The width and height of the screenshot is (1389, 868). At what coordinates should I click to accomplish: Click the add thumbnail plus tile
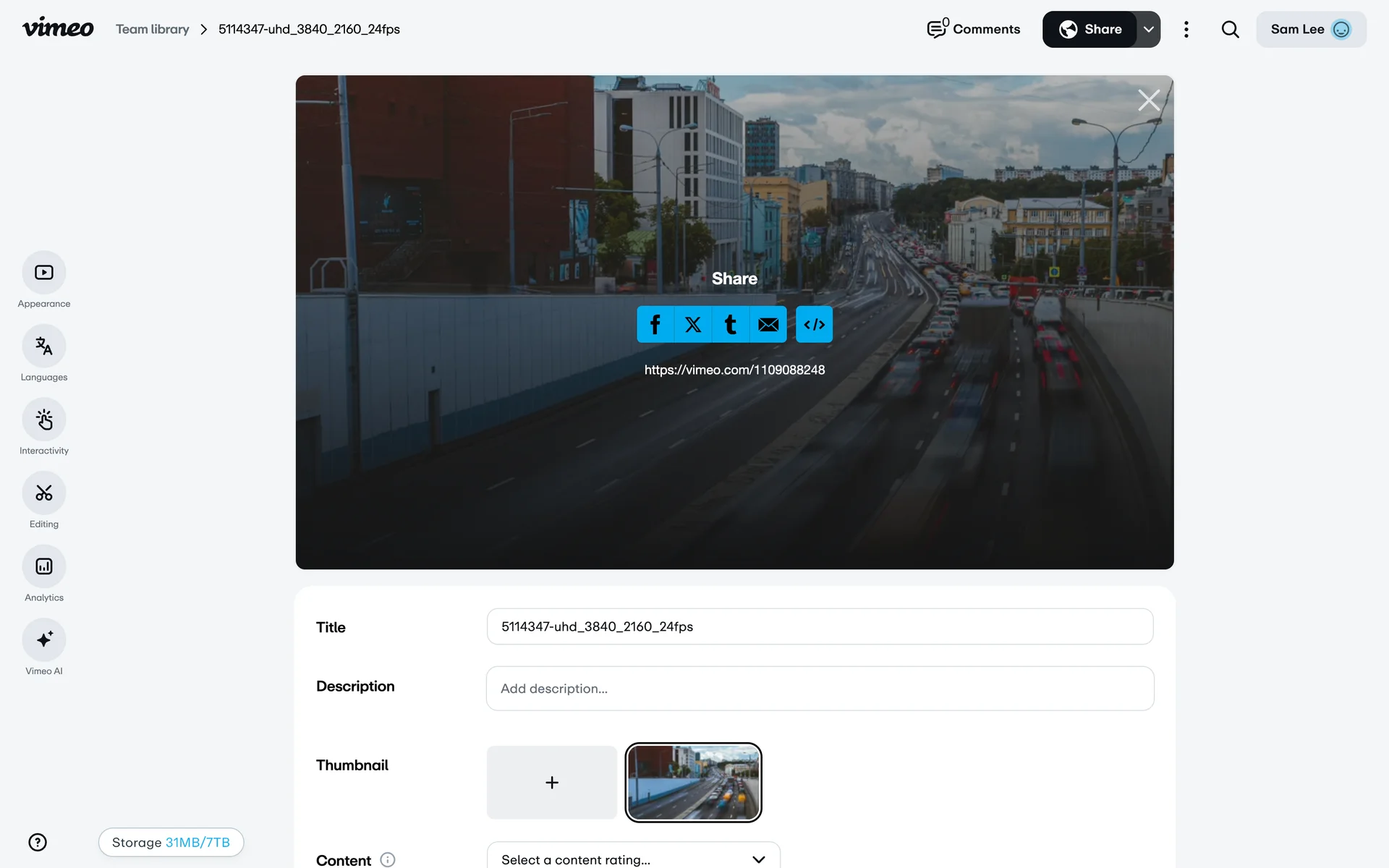tap(551, 783)
